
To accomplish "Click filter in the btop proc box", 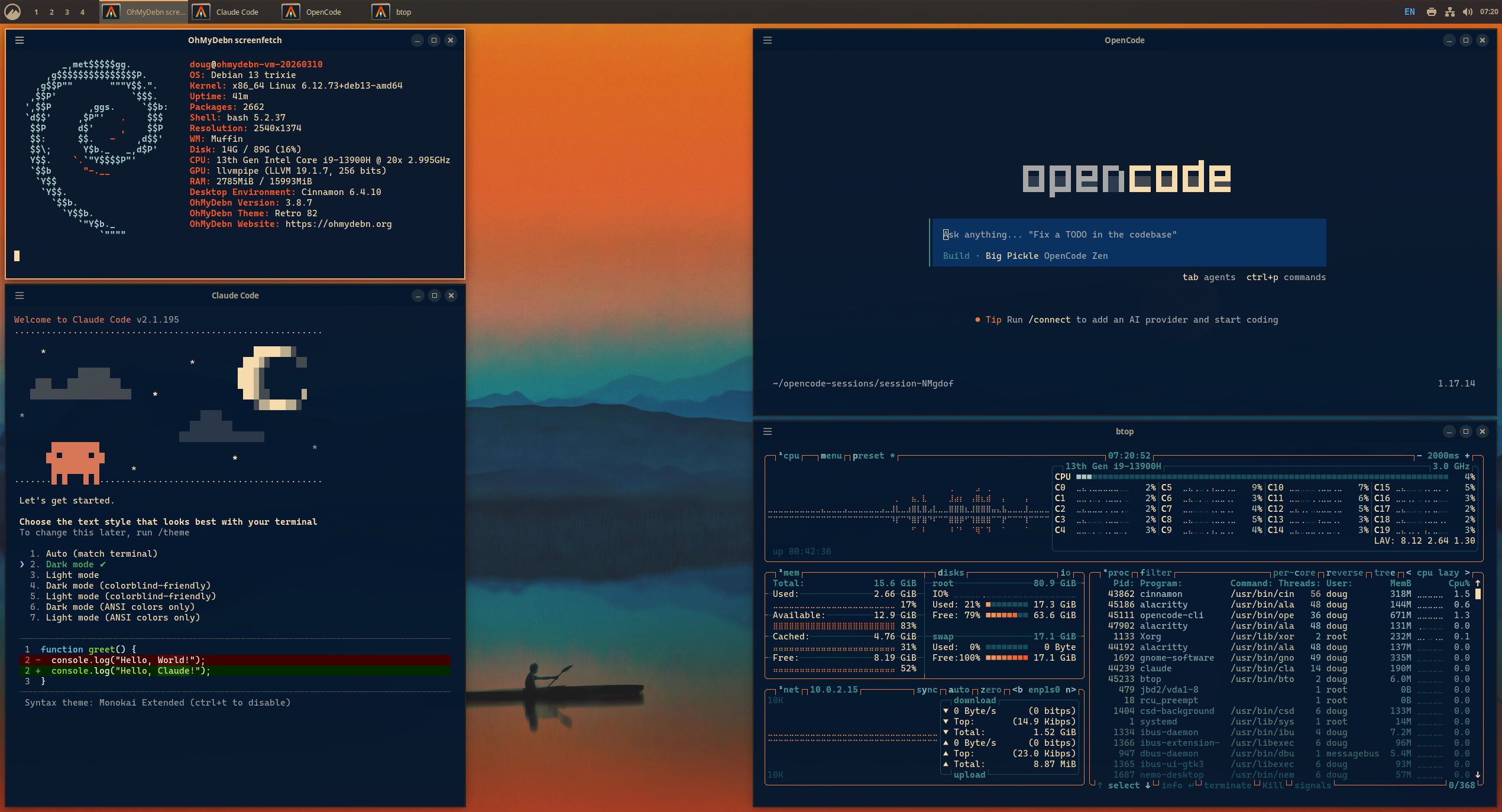I will 1155,573.
